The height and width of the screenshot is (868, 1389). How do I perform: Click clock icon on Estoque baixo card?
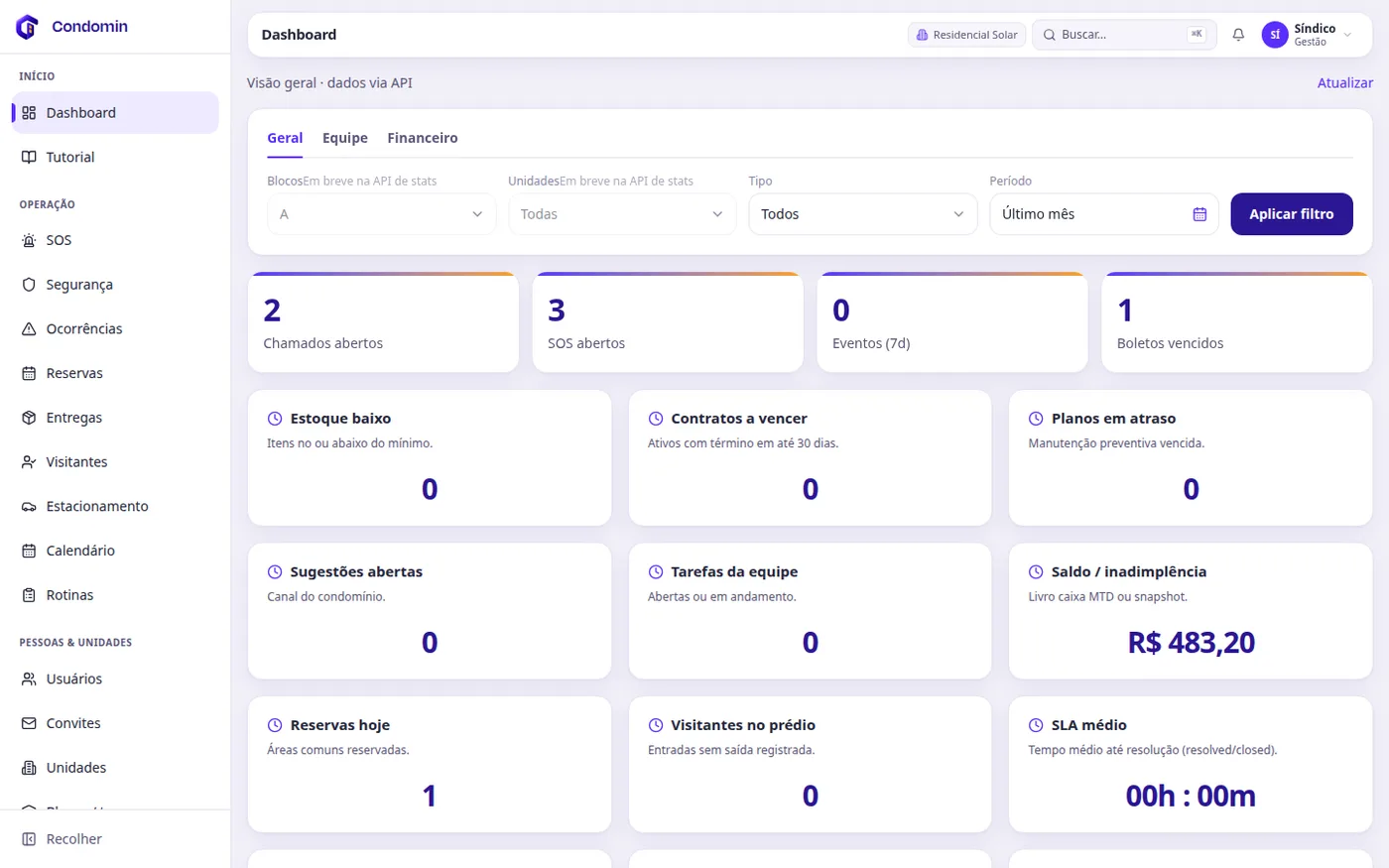pyautogui.click(x=275, y=419)
